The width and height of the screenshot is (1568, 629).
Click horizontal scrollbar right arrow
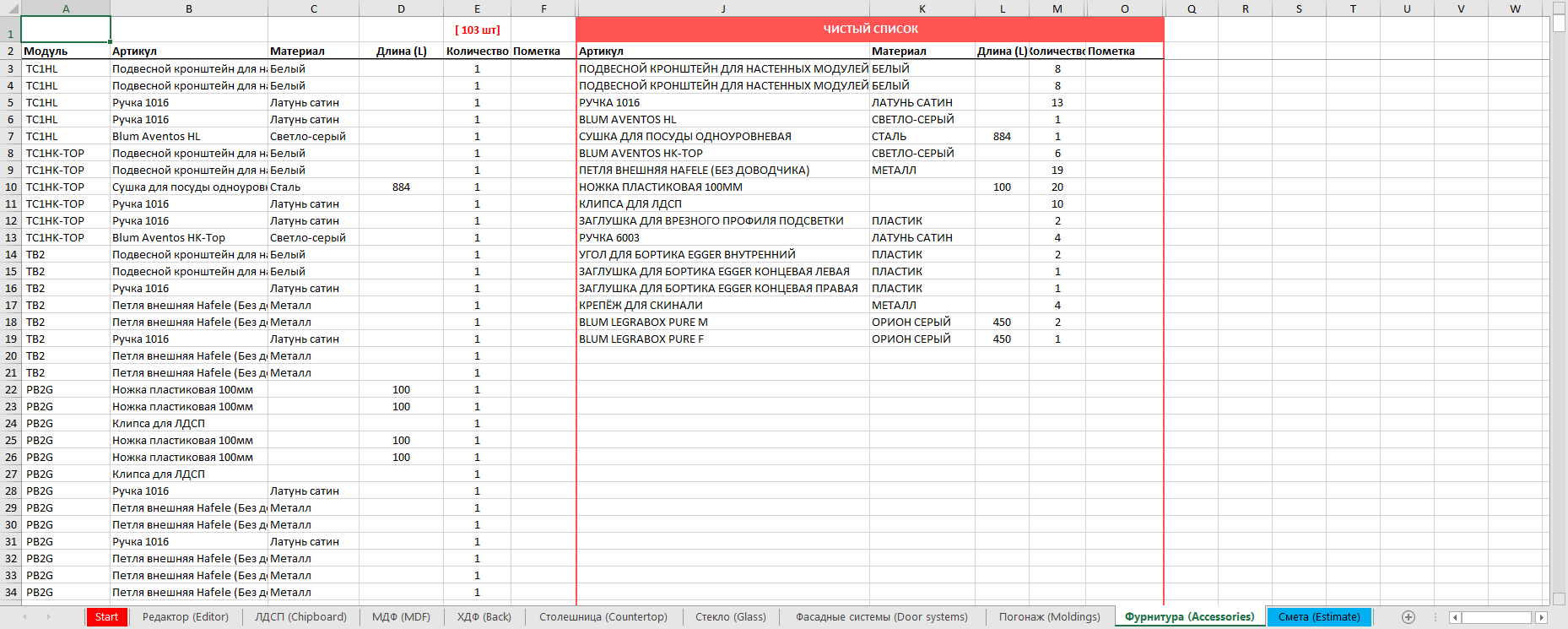(x=1541, y=617)
